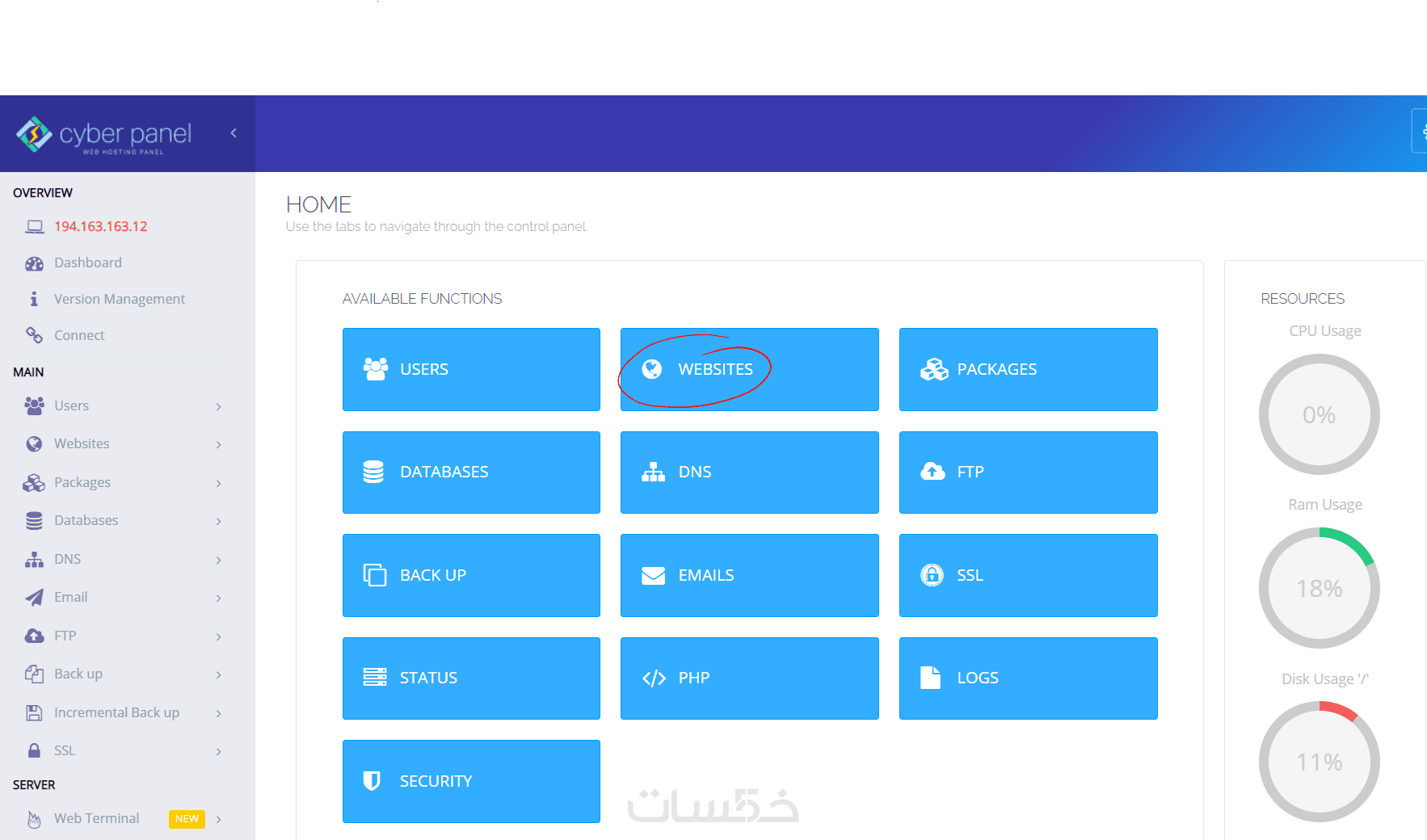Viewport: 1427px width, 840px height.
Task: Expand the Back up submenu chevron
Action: 218,674
